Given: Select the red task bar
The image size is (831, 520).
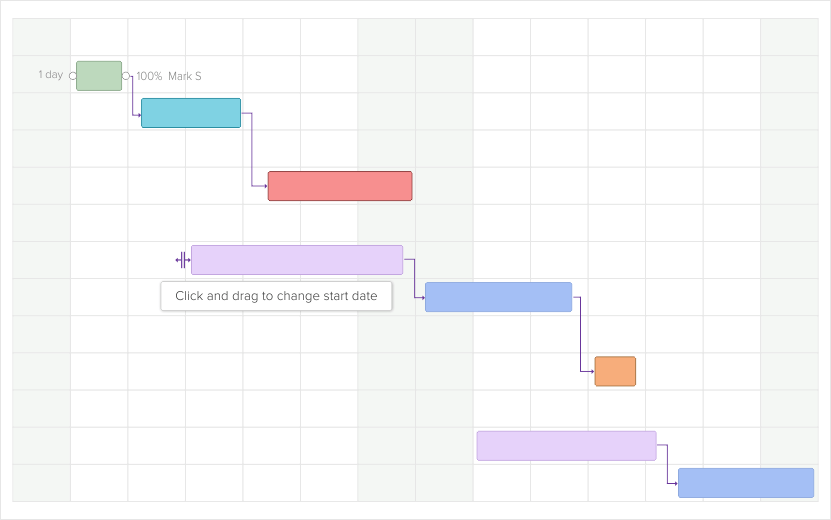Looking at the screenshot, I should coord(340,186).
